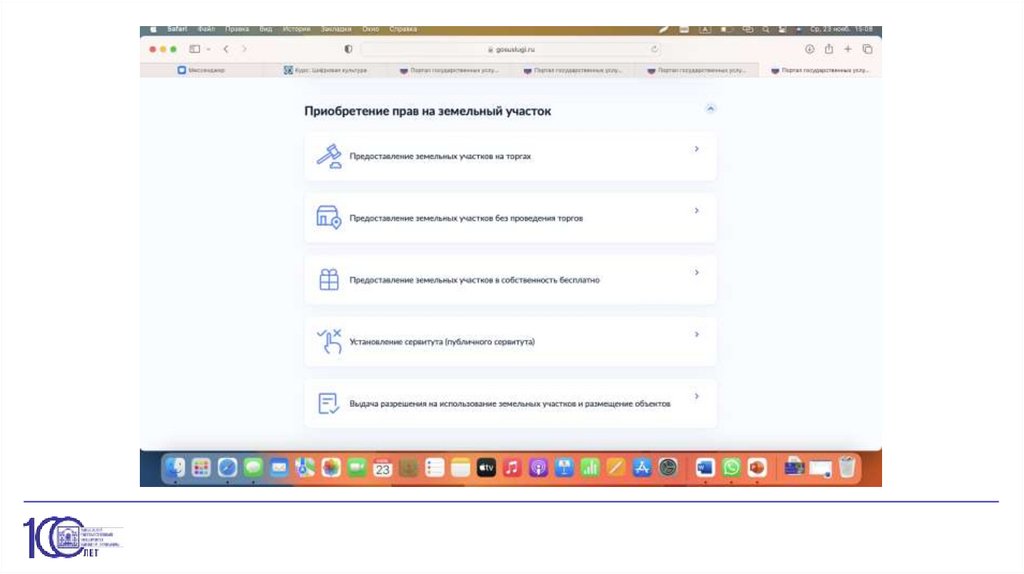Open Spotlight search in the menu bar
The width and height of the screenshot is (1024, 574).
(x=765, y=29)
